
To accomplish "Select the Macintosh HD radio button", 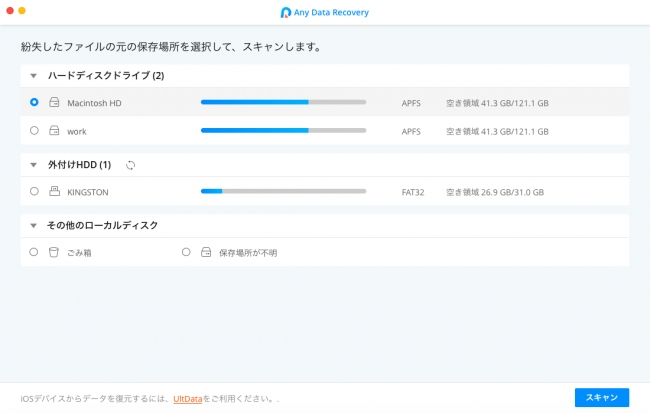I will pyautogui.click(x=34, y=102).
